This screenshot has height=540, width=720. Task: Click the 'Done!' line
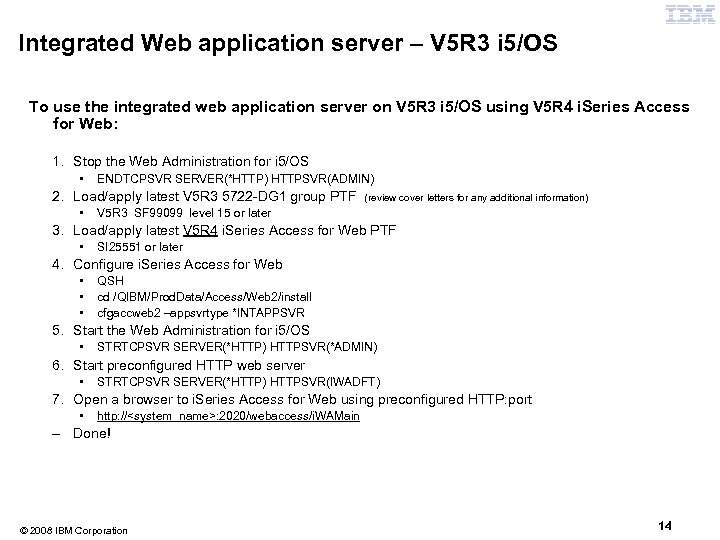coord(92,433)
